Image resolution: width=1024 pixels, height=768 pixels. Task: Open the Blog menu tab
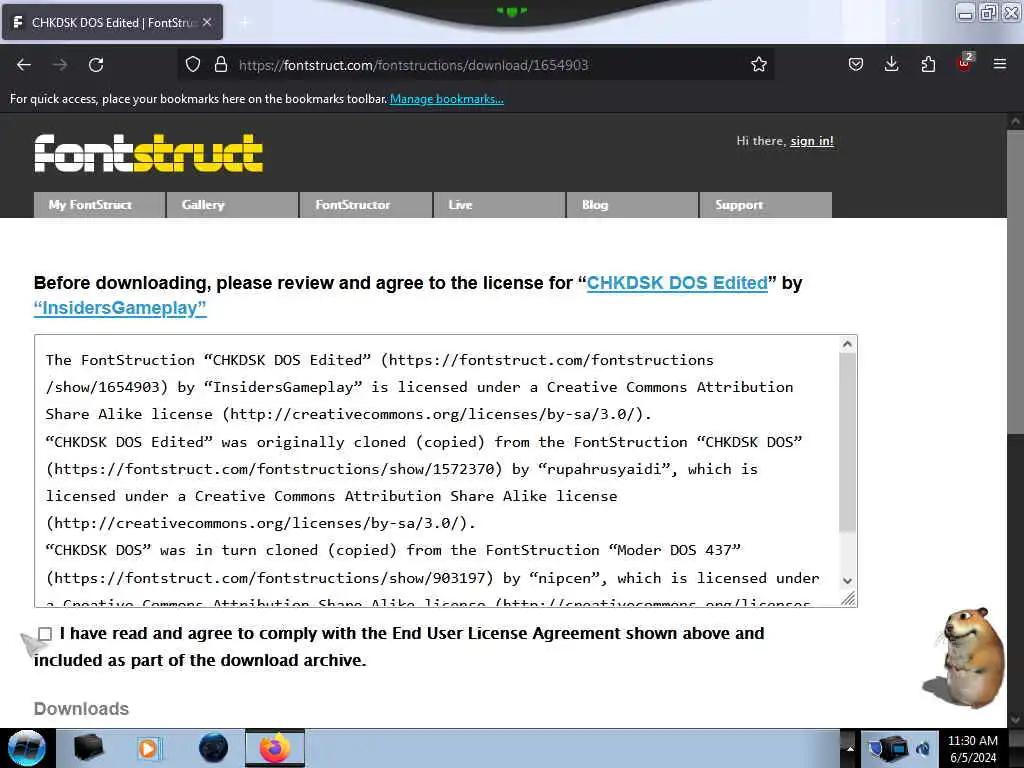point(632,205)
